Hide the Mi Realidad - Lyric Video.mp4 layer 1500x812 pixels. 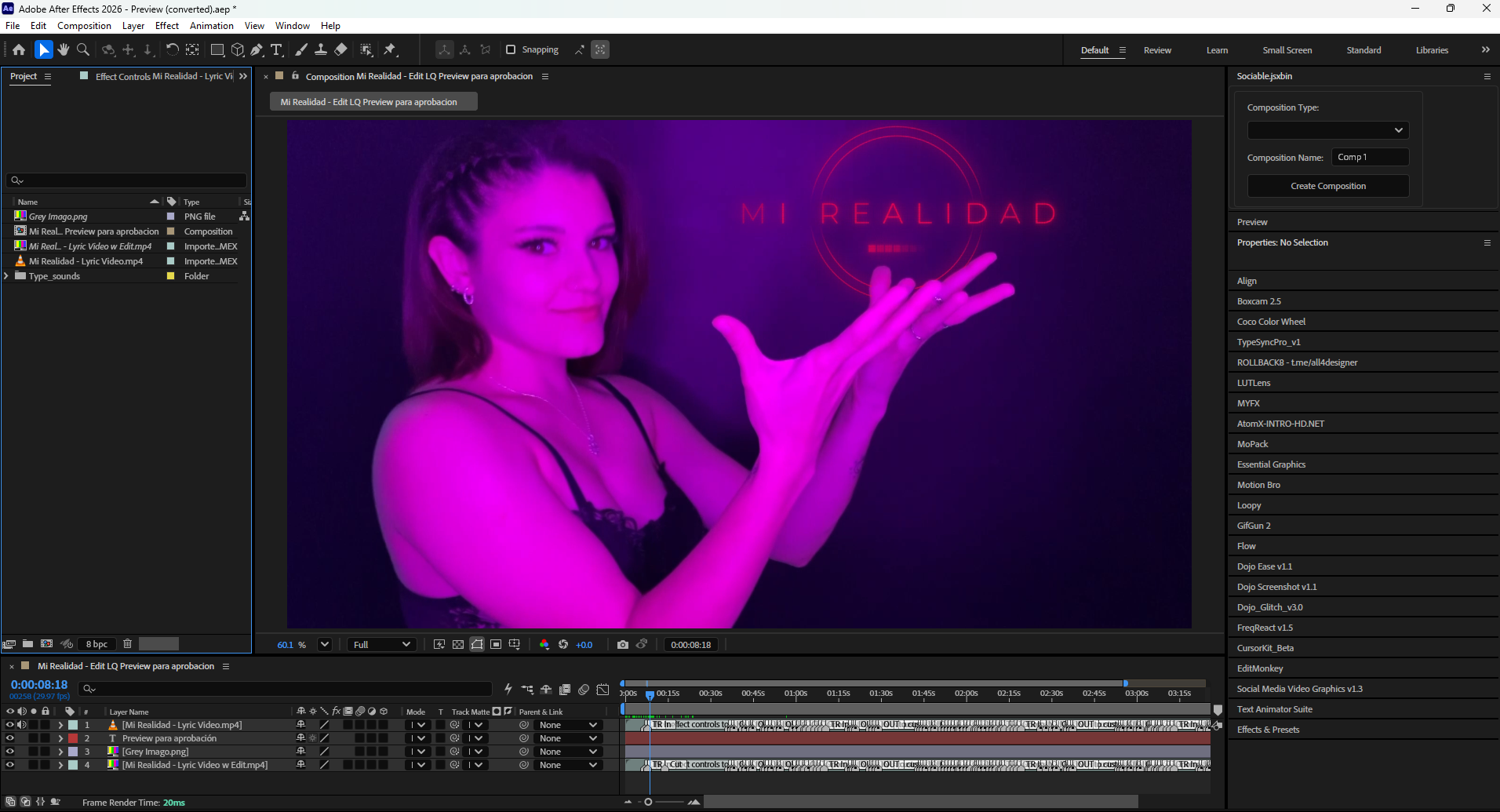(x=9, y=725)
